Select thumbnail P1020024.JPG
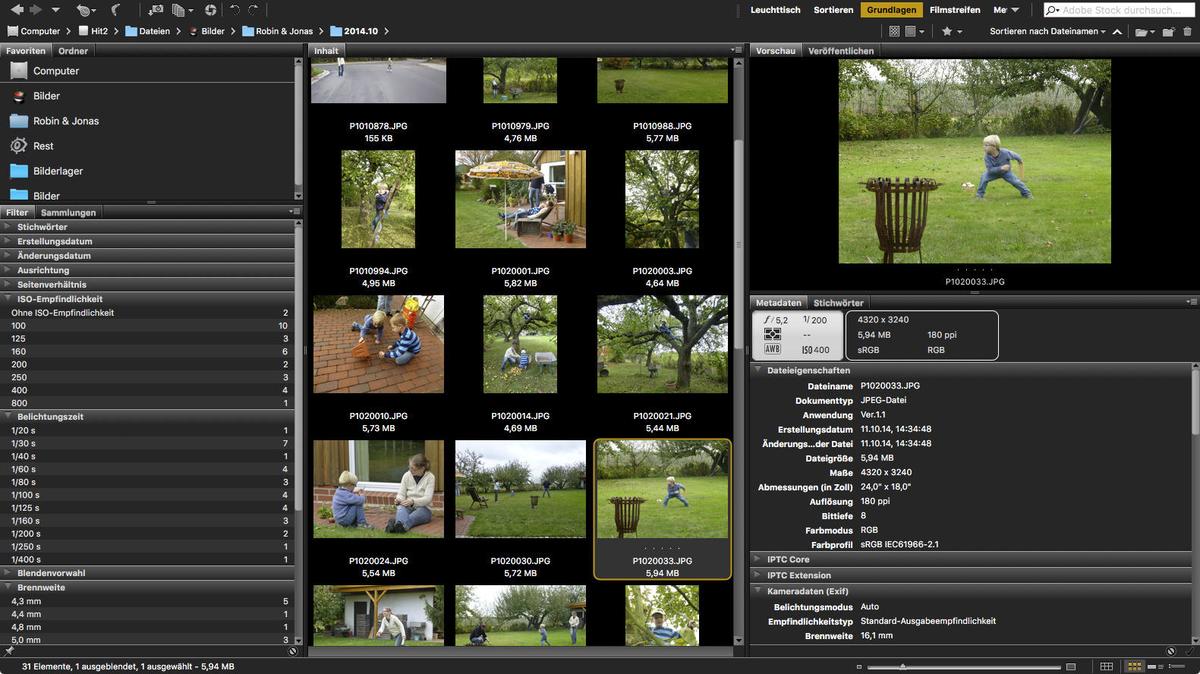The height and width of the screenshot is (674, 1200). [x=378, y=489]
